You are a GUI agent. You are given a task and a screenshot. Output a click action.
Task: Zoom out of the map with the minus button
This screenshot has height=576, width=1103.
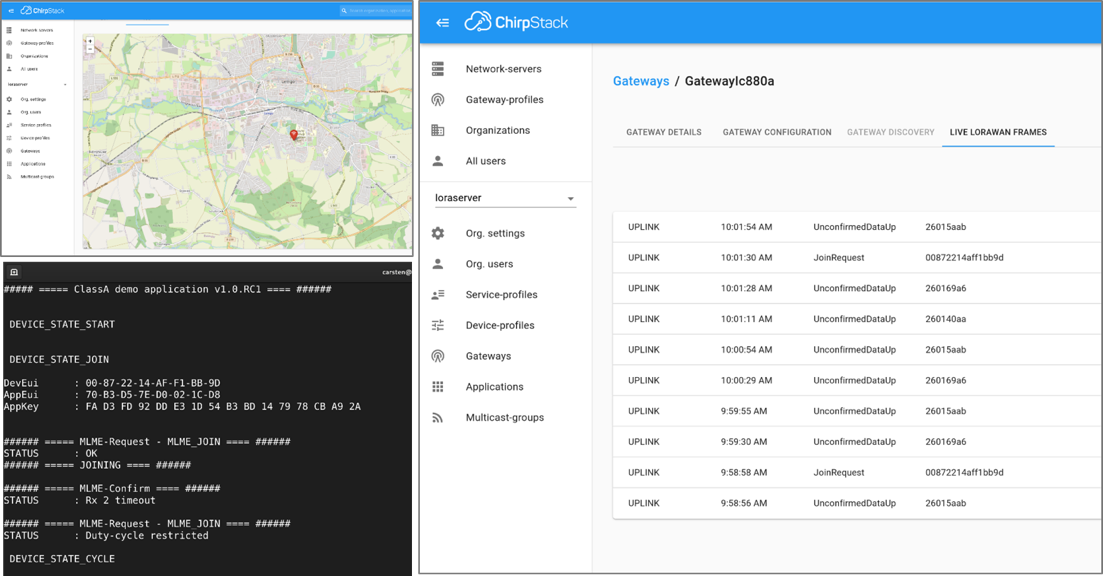(90, 49)
